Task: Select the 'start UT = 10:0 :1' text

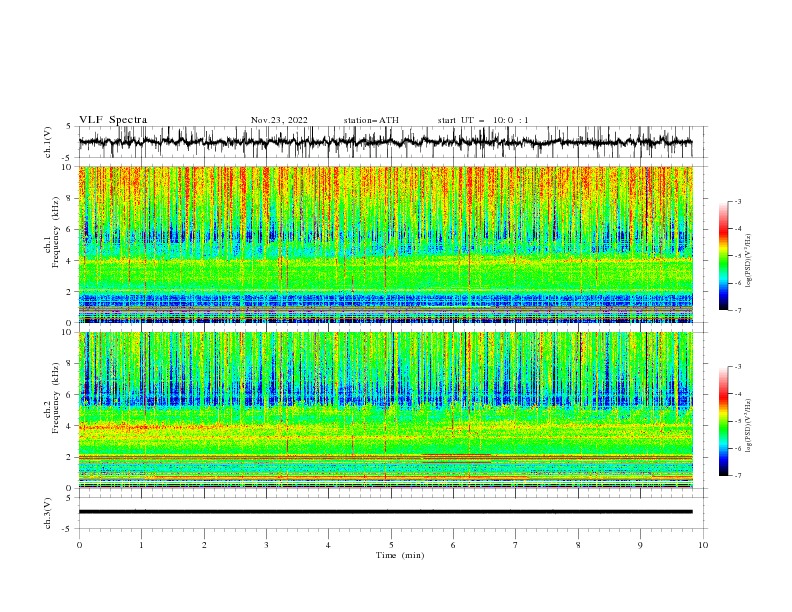Action: (x=483, y=120)
